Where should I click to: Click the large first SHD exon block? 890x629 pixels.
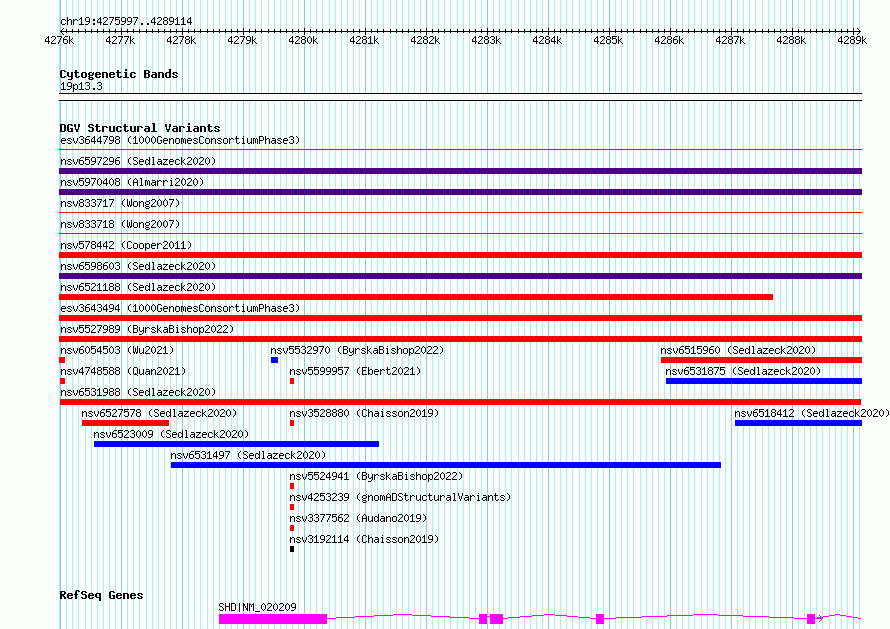pyautogui.click(x=273, y=619)
